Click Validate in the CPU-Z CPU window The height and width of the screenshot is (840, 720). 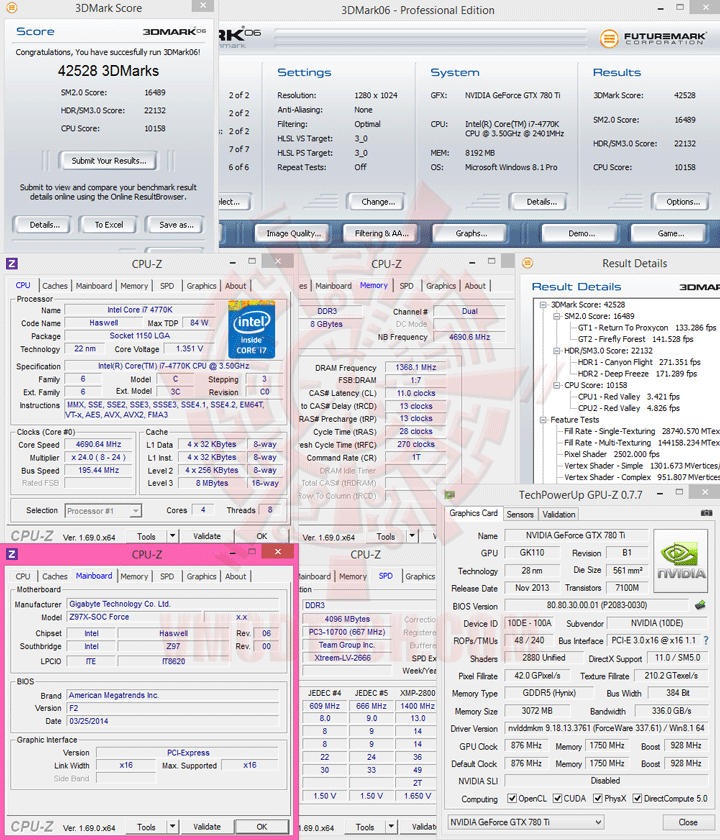(x=207, y=536)
